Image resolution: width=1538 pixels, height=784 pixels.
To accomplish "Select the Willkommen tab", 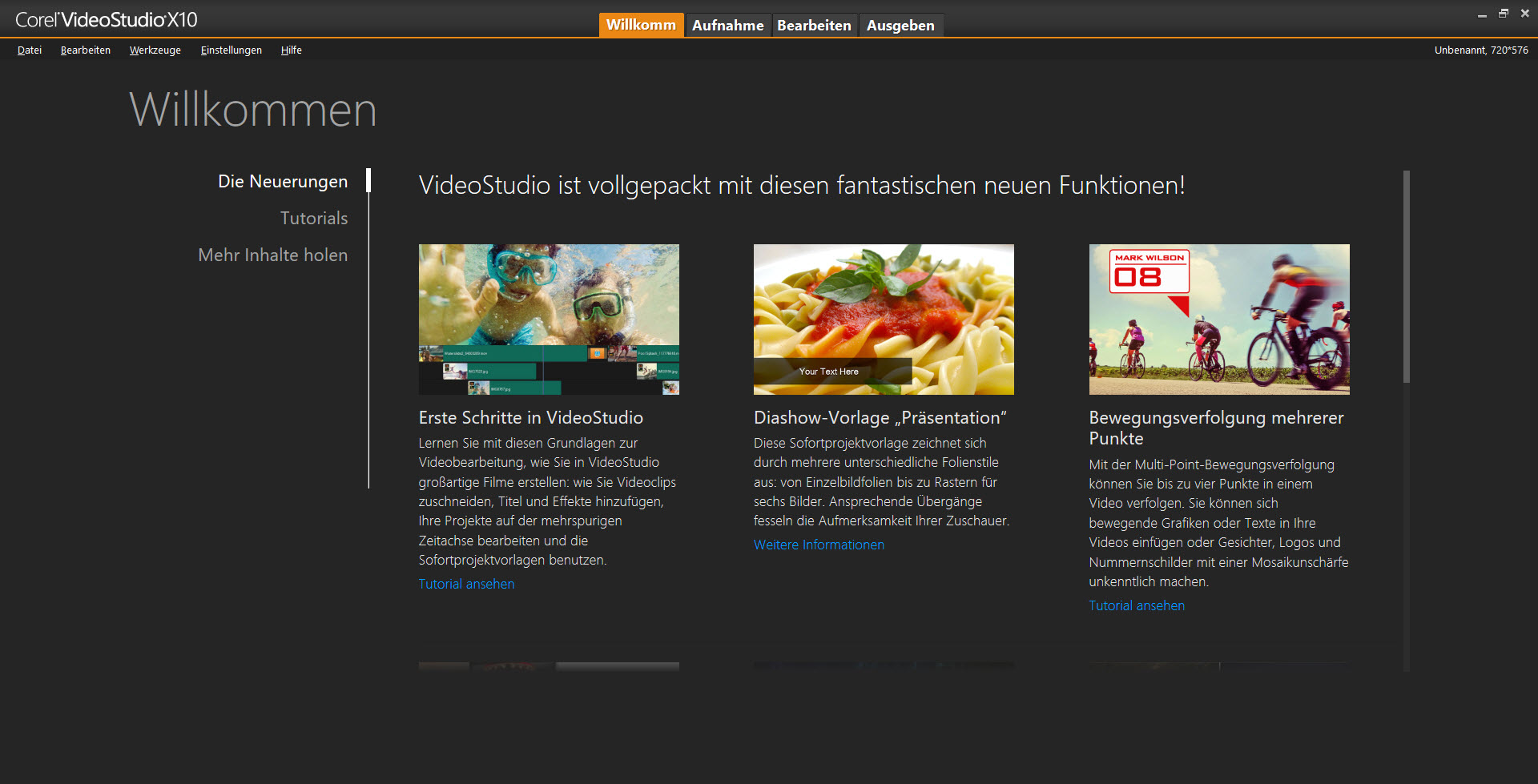I will click(x=641, y=26).
